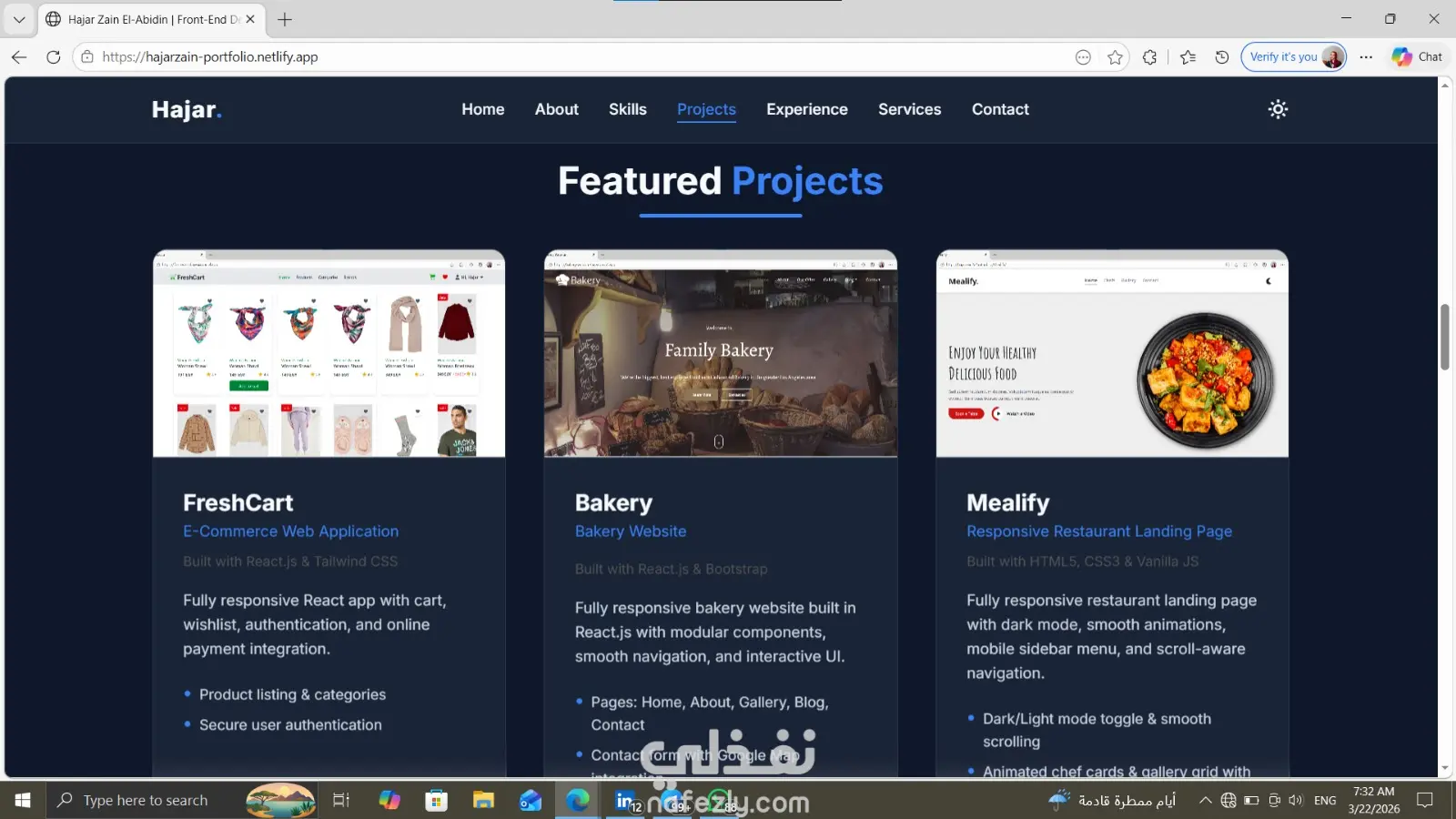1456x819 pixels.
Task: Open the taskbar clock showing 7:32 AM
Action: 1374,800
